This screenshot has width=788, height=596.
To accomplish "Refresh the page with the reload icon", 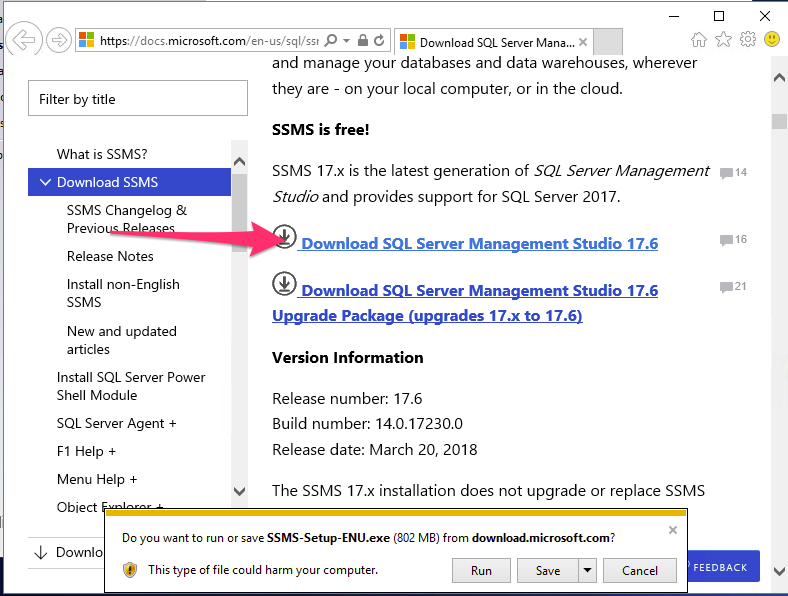I will [x=379, y=40].
